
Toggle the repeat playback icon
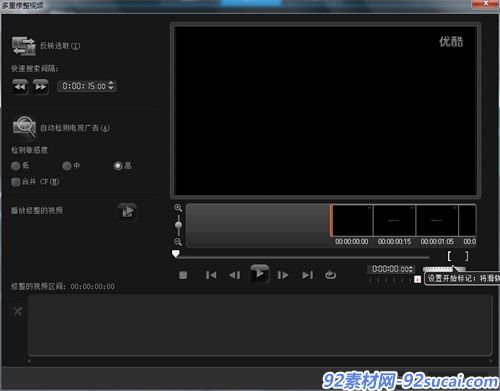[x=330, y=275]
